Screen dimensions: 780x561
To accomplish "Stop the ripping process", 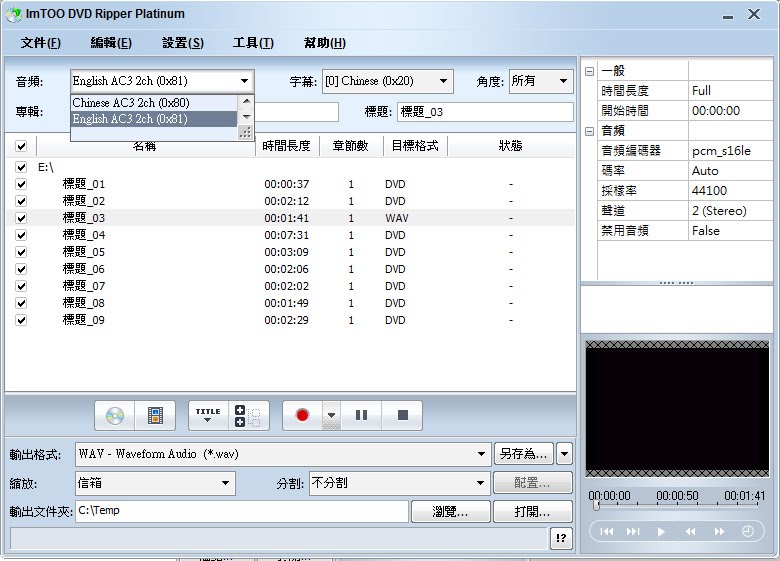I will click(402, 415).
